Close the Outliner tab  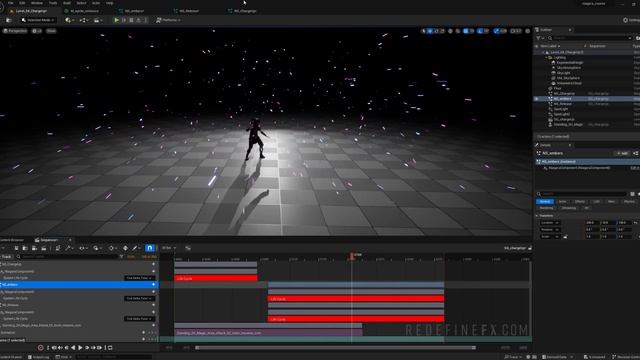[570, 30]
